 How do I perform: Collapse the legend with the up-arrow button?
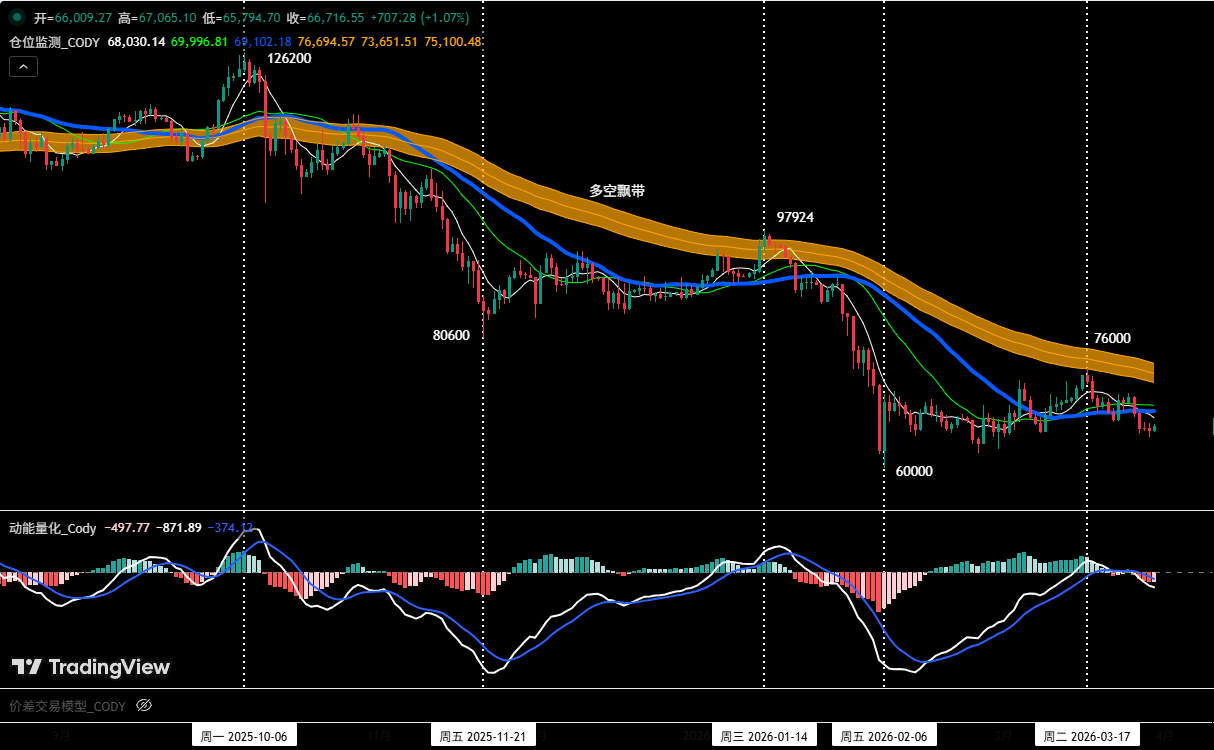(21, 66)
